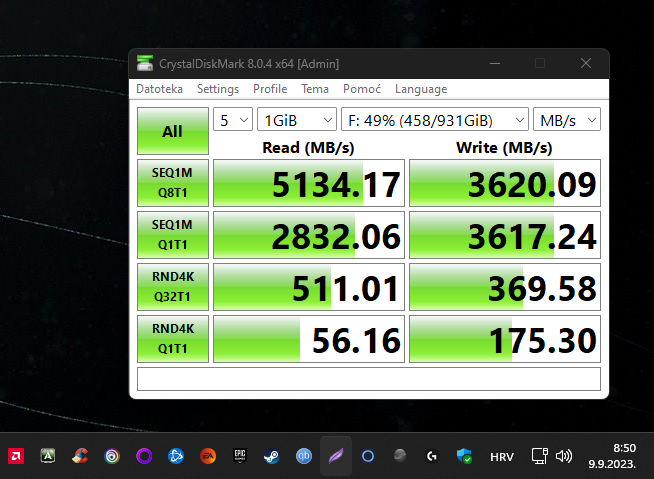
Task: Open the test count dropdown showing 5
Action: click(233, 119)
